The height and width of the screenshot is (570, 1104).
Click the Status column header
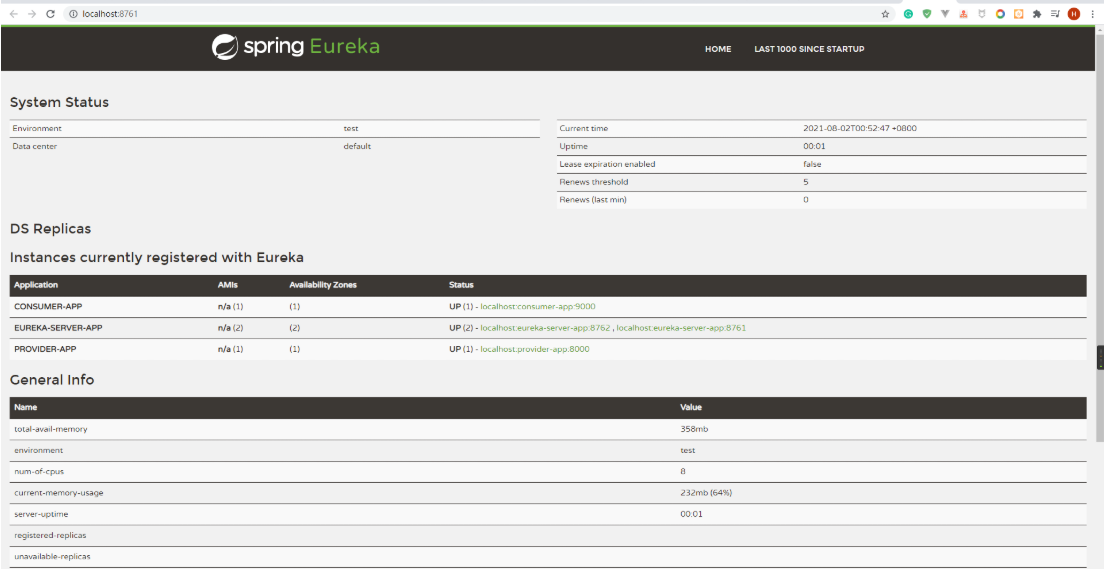[x=461, y=285]
